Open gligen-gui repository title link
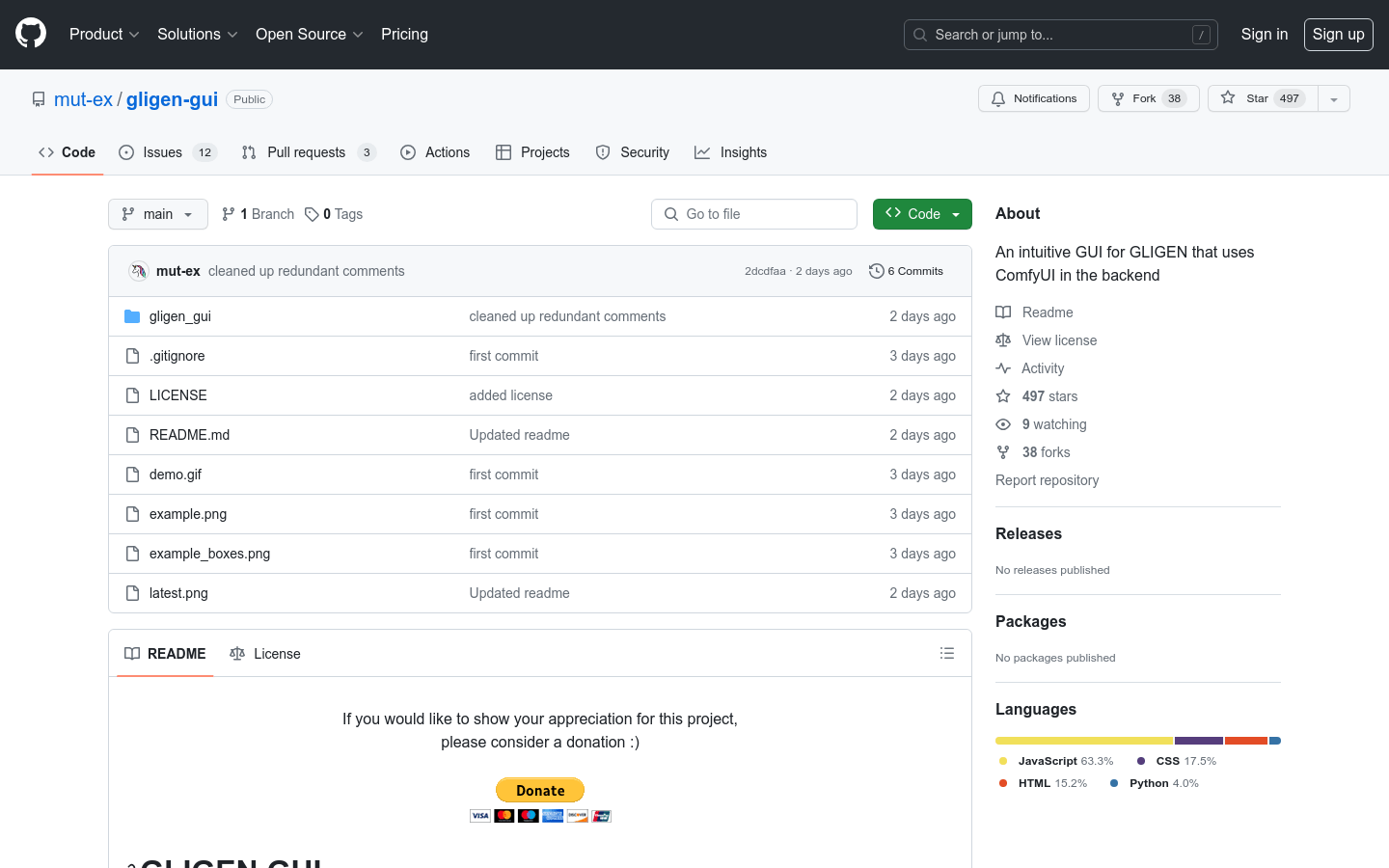This screenshot has width=1389, height=868. point(172,99)
